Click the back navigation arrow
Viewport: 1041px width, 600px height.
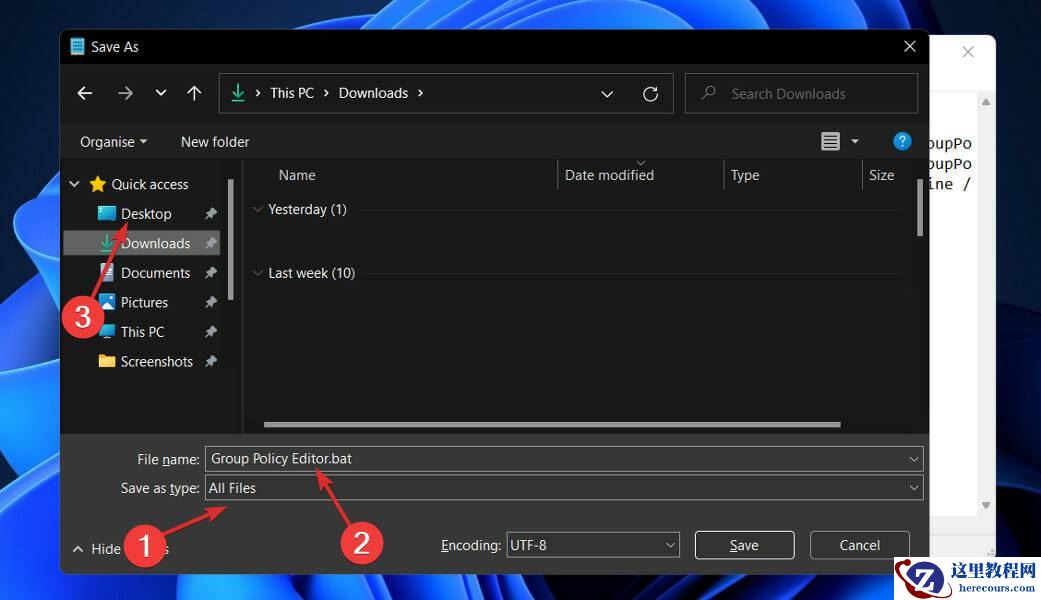pyautogui.click(x=85, y=93)
